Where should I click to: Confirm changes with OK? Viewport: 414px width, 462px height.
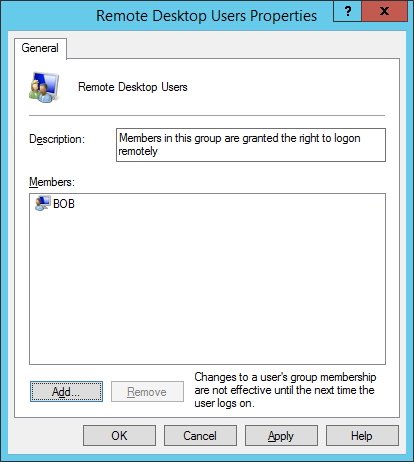pos(119,436)
